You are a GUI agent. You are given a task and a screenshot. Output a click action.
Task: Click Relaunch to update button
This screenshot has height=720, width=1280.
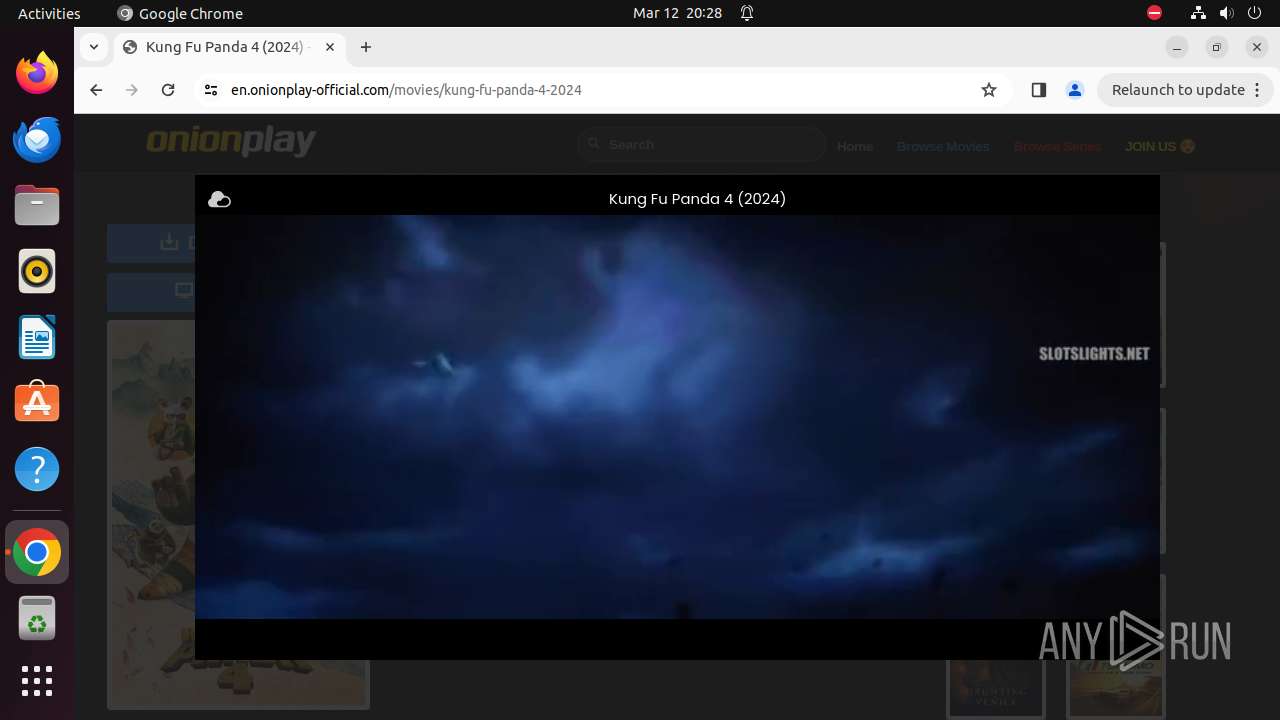(1185, 90)
